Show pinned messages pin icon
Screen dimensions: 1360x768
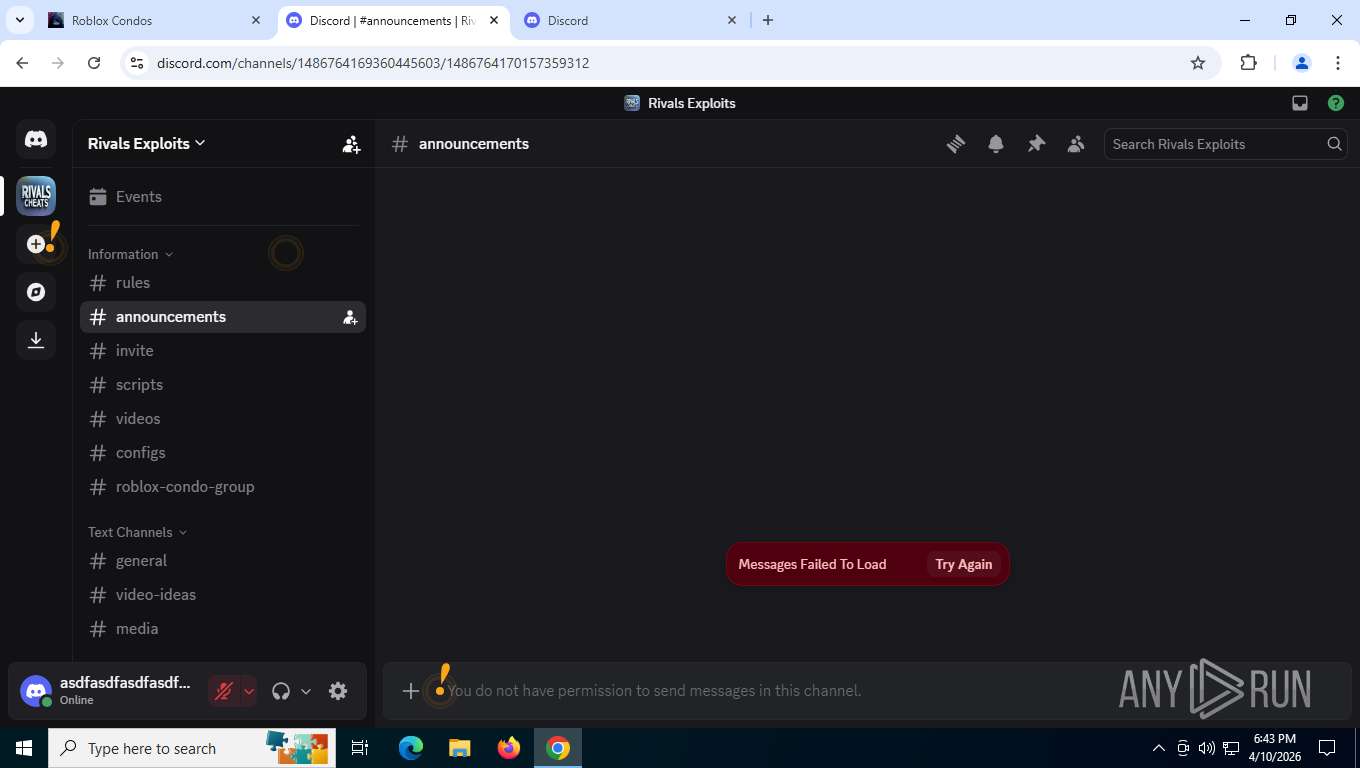coord(1036,144)
